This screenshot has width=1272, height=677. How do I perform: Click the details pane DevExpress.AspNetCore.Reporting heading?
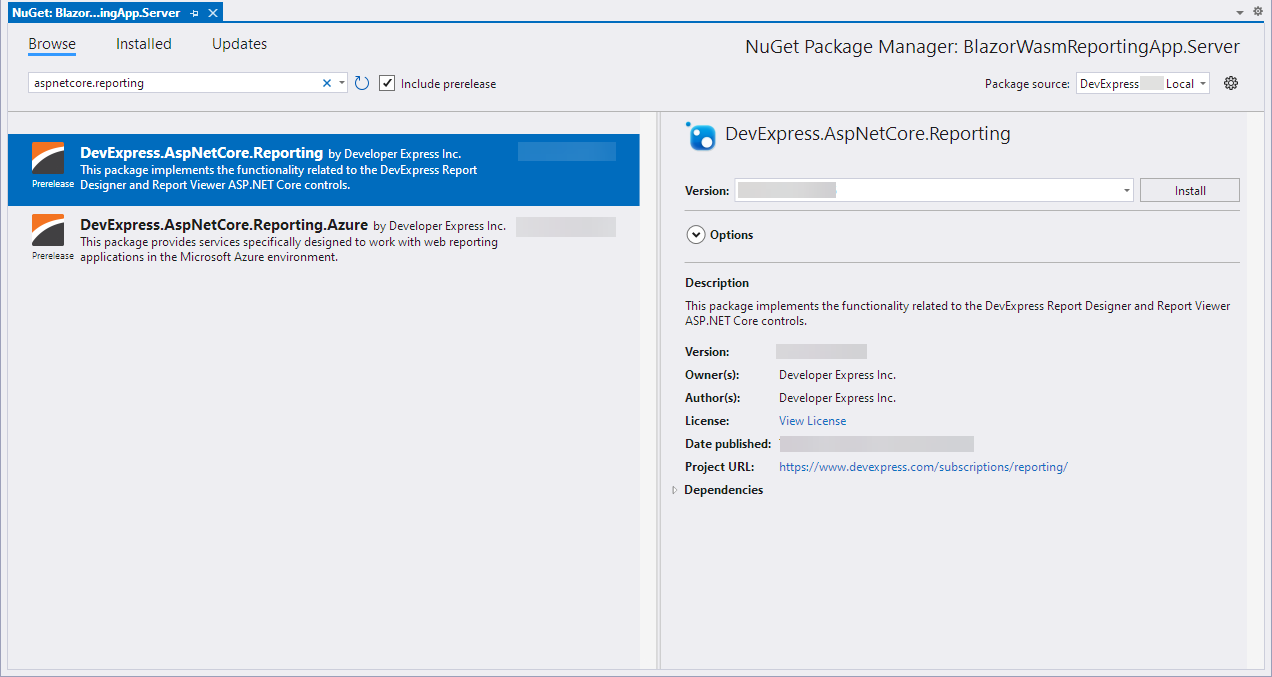pos(867,133)
